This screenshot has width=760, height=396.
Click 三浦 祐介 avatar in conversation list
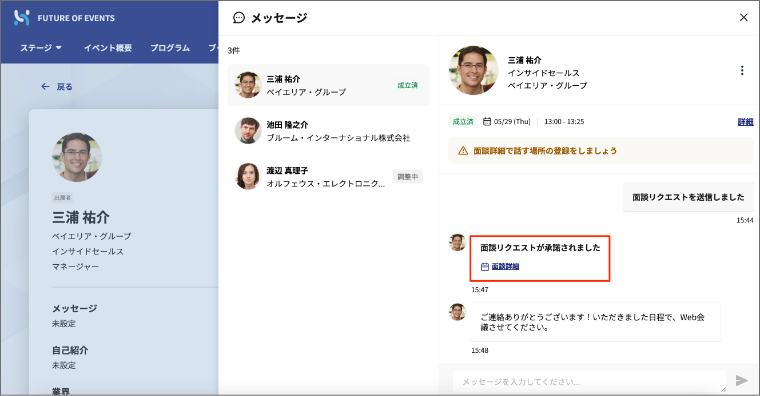click(x=248, y=85)
